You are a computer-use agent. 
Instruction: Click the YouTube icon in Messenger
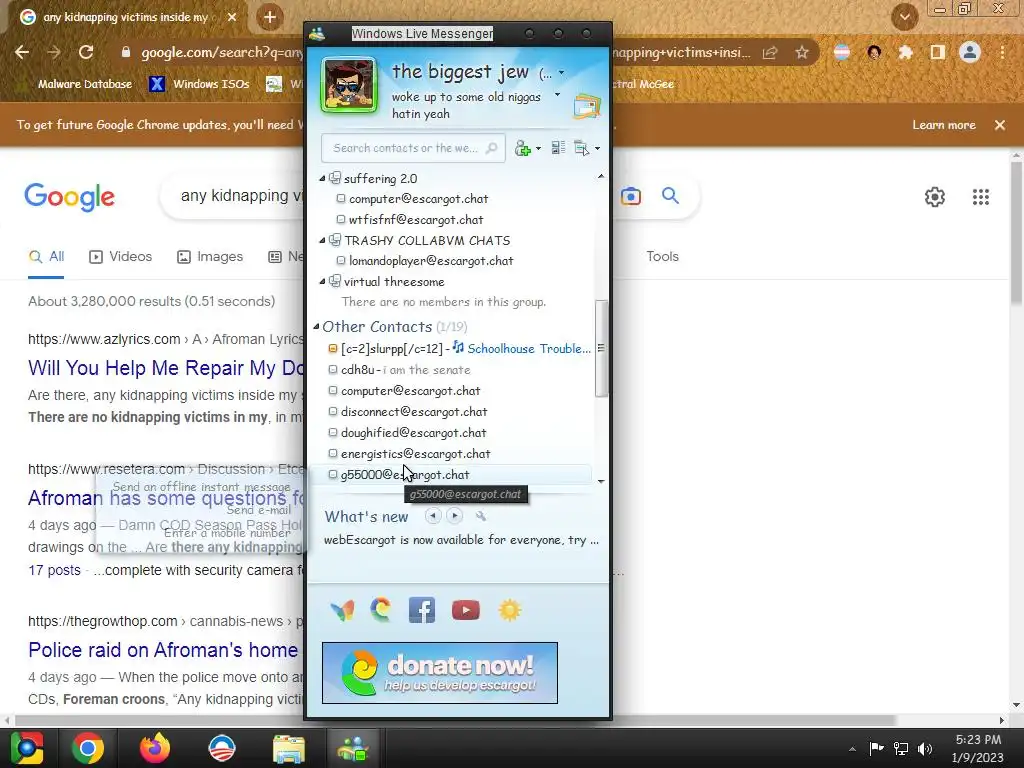pos(466,610)
